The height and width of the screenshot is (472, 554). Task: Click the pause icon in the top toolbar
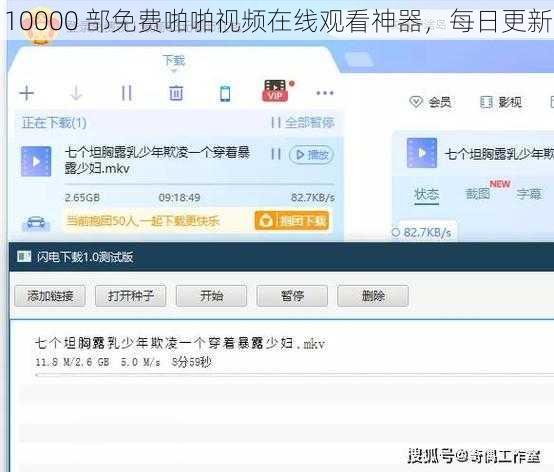(x=126, y=93)
